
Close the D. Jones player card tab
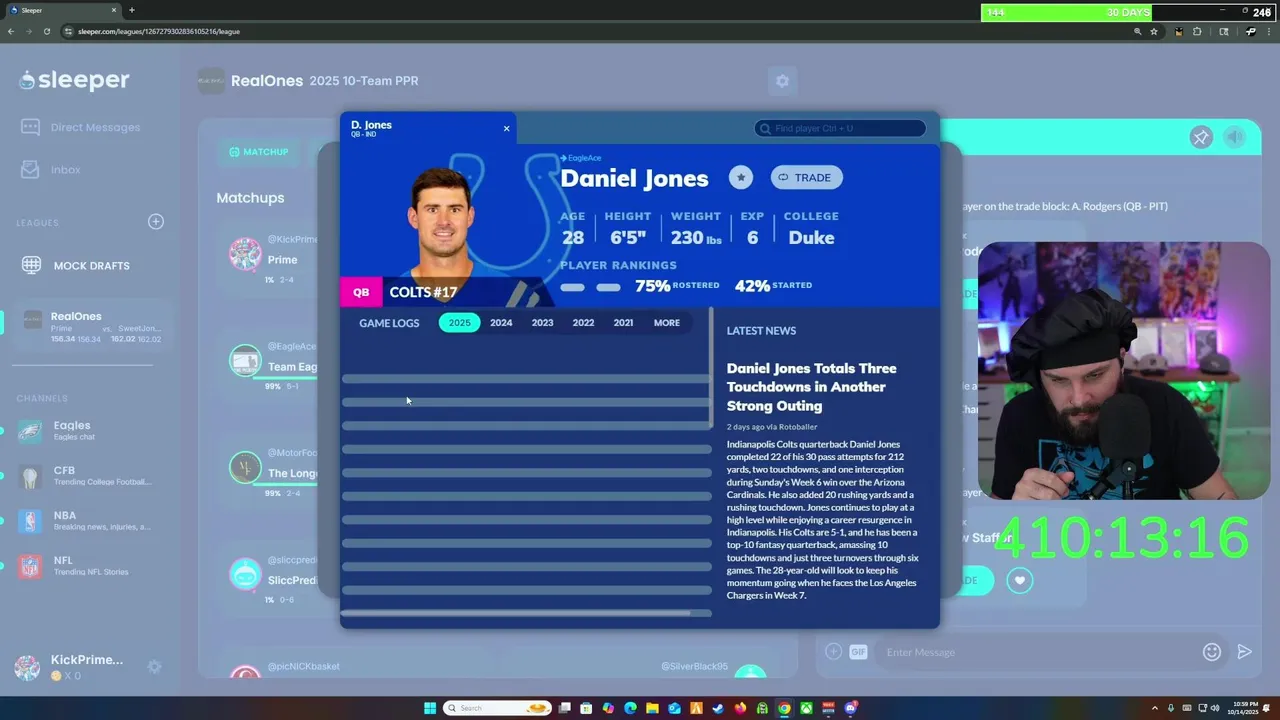pyautogui.click(x=506, y=128)
